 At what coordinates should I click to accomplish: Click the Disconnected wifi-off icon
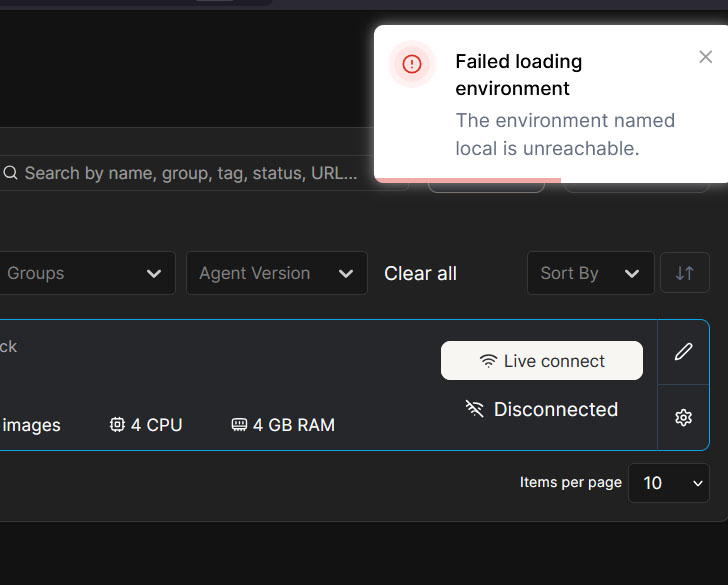coord(474,409)
